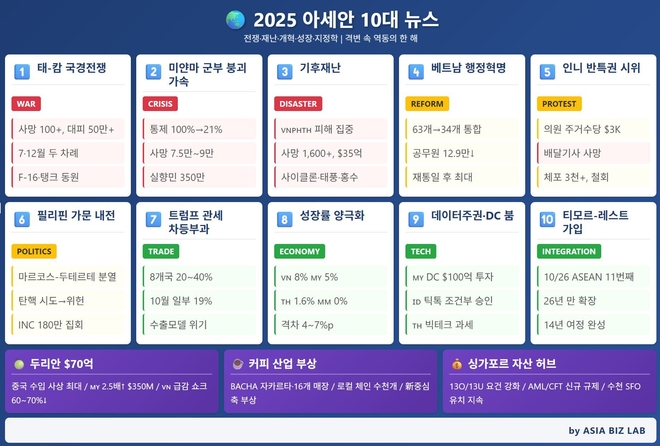
Task: Click the 2025 아세안 10대 뉴스 title
Action: tap(343, 19)
